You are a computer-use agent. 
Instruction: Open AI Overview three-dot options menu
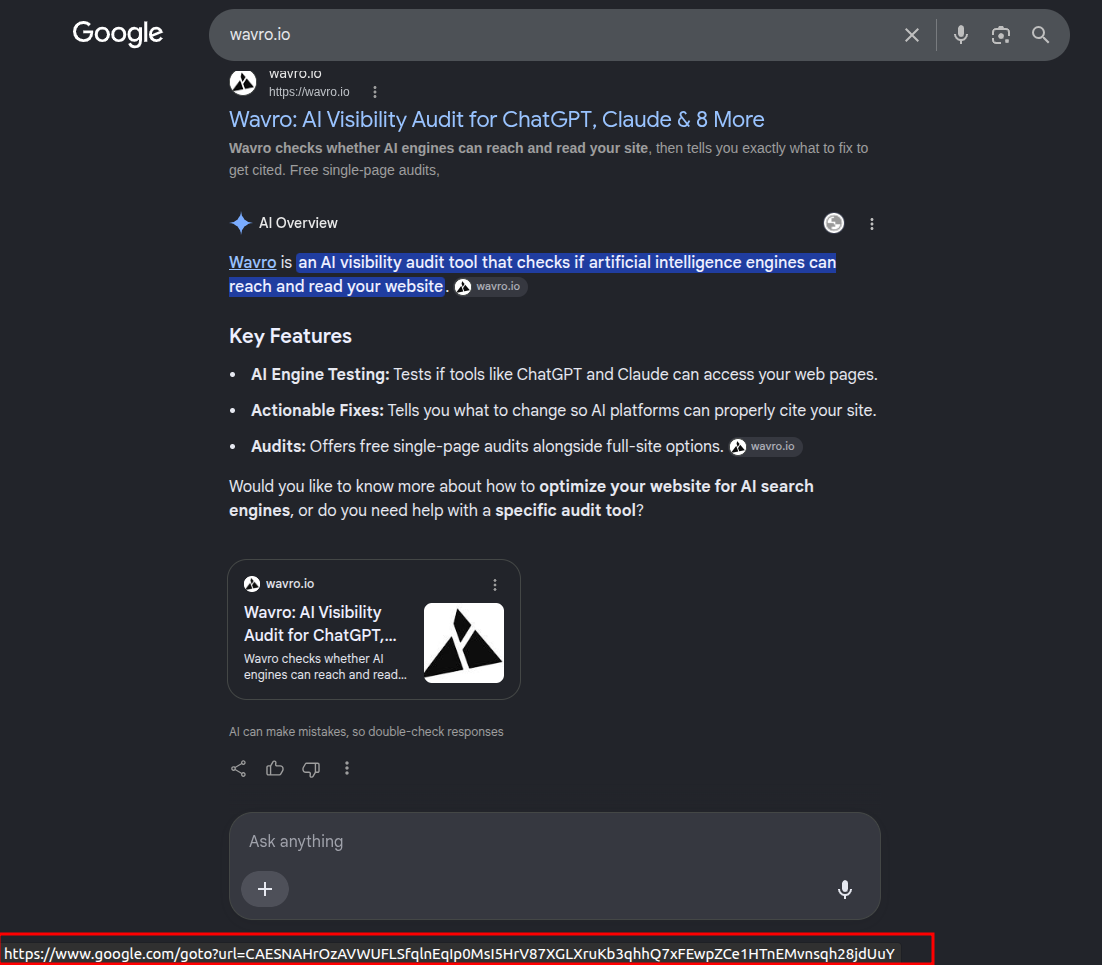point(871,224)
